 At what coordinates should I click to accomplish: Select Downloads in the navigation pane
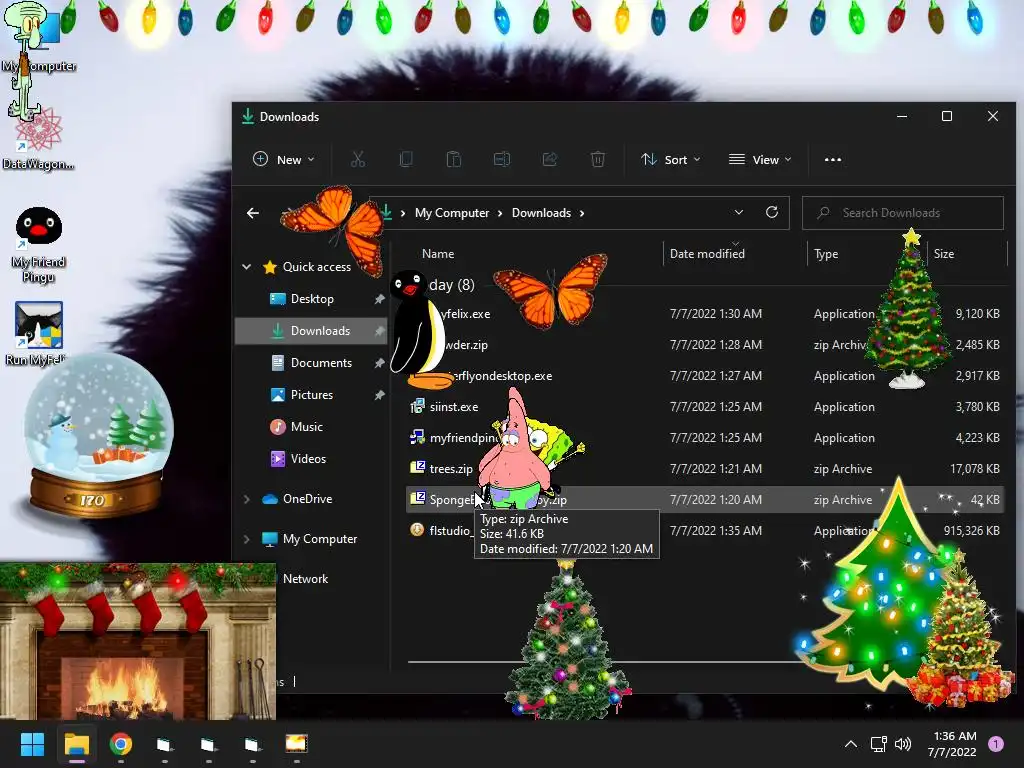coord(311,330)
